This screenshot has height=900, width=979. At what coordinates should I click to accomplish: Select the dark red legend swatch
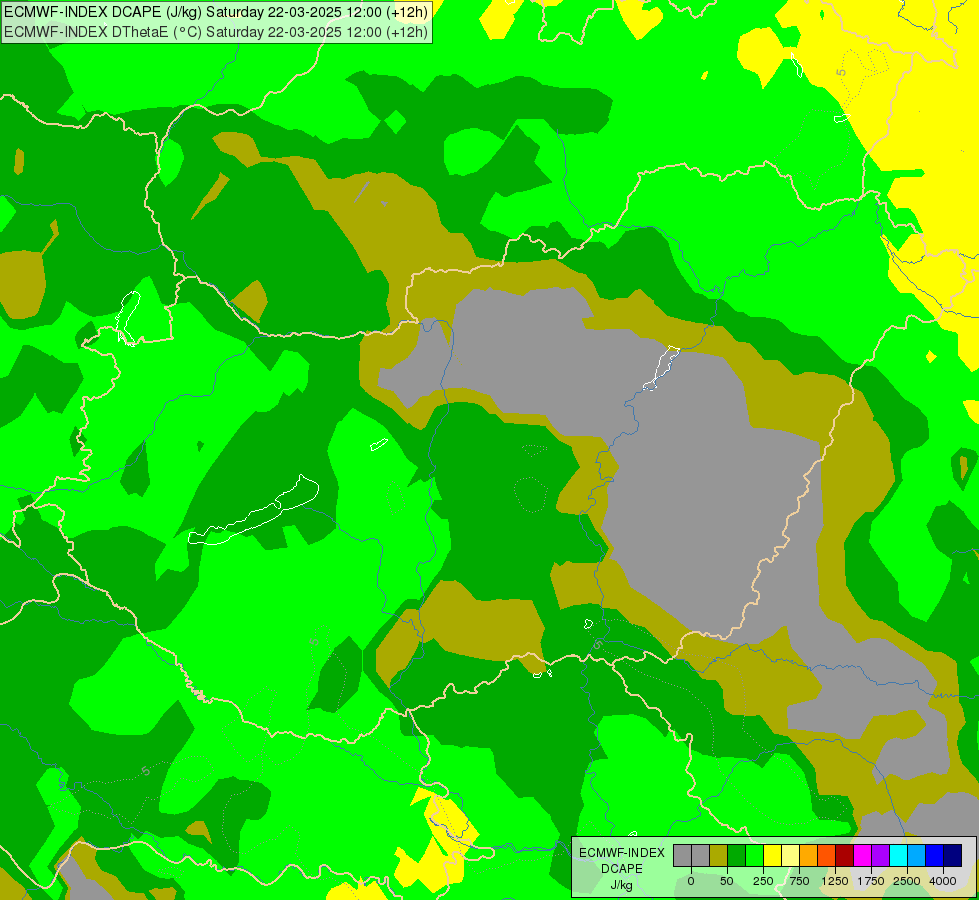coord(844,856)
